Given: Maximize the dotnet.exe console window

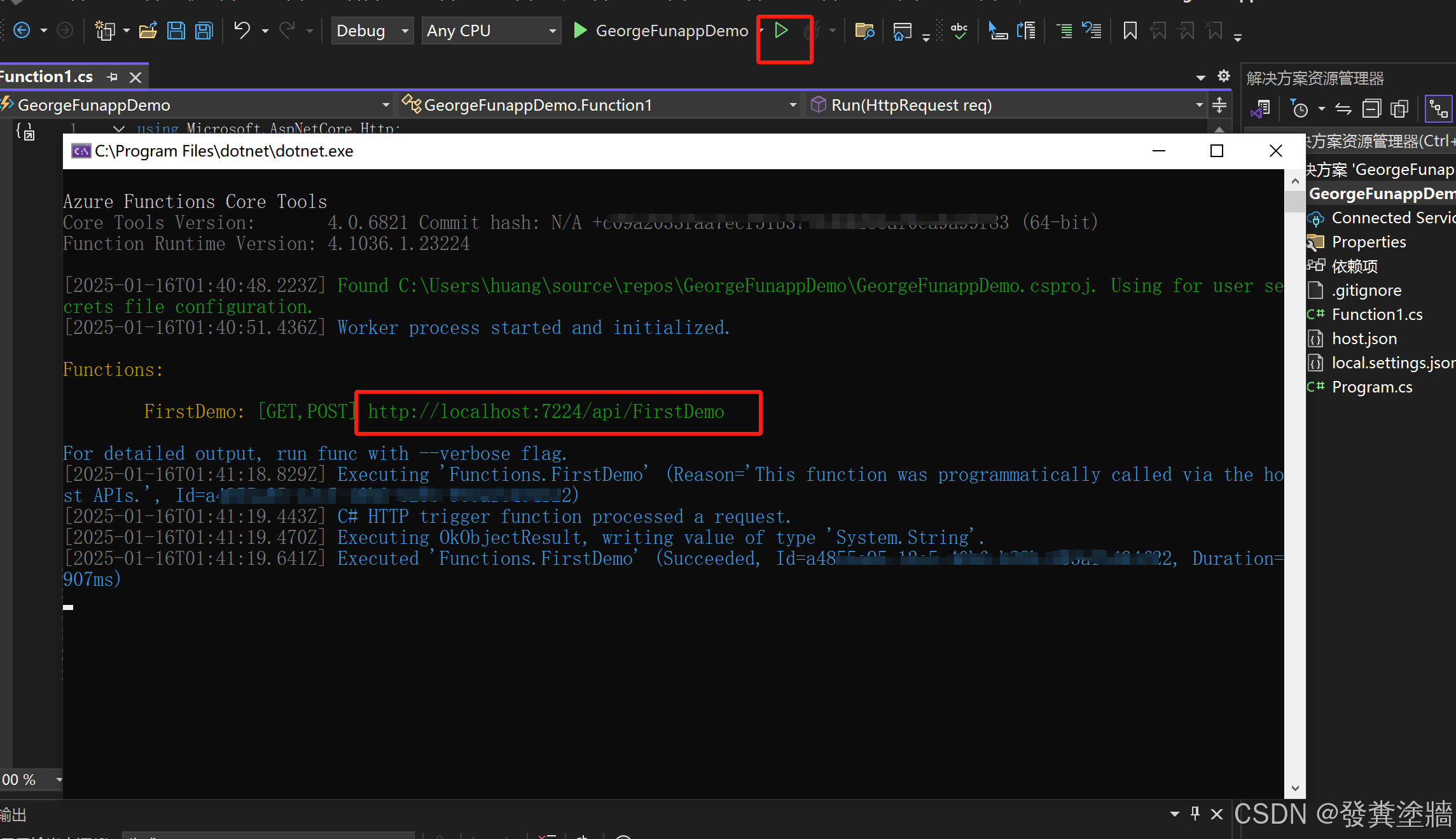Looking at the screenshot, I should (1217, 151).
